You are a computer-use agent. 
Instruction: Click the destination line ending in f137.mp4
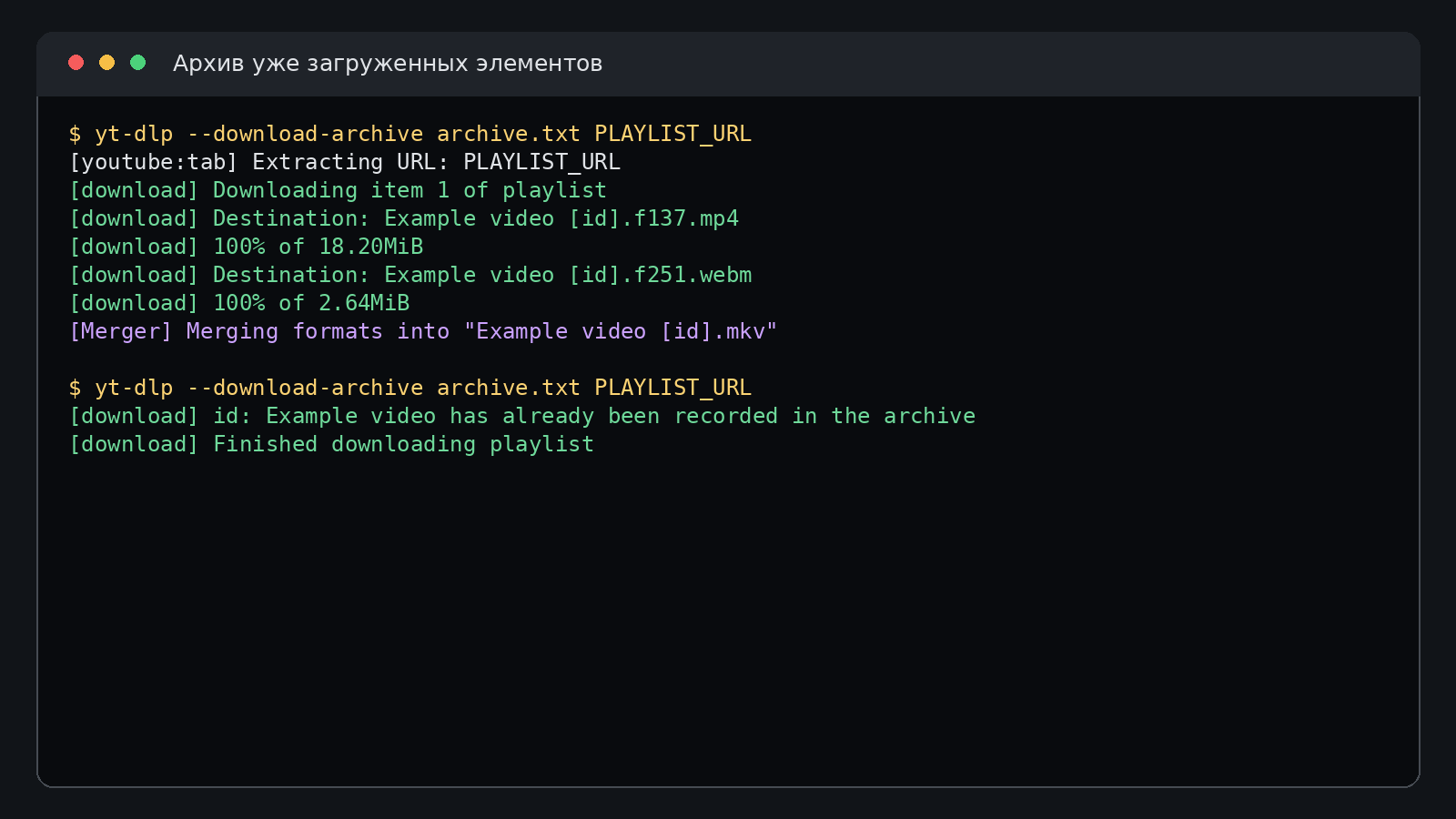pos(404,218)
